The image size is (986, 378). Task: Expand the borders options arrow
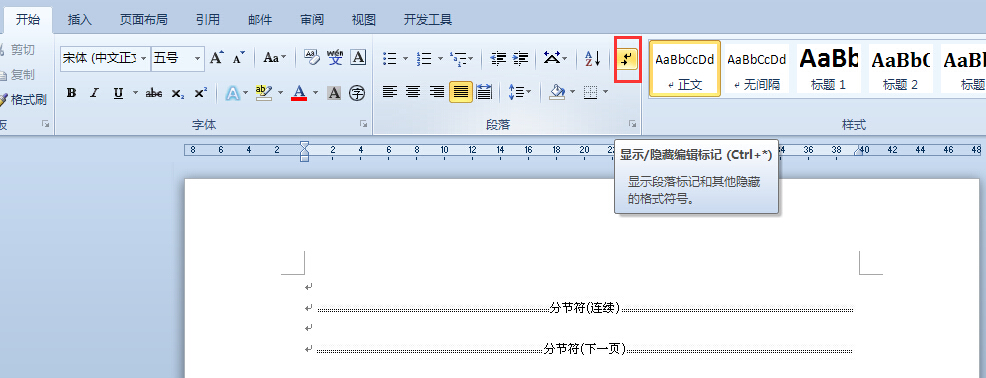point(605,92)
